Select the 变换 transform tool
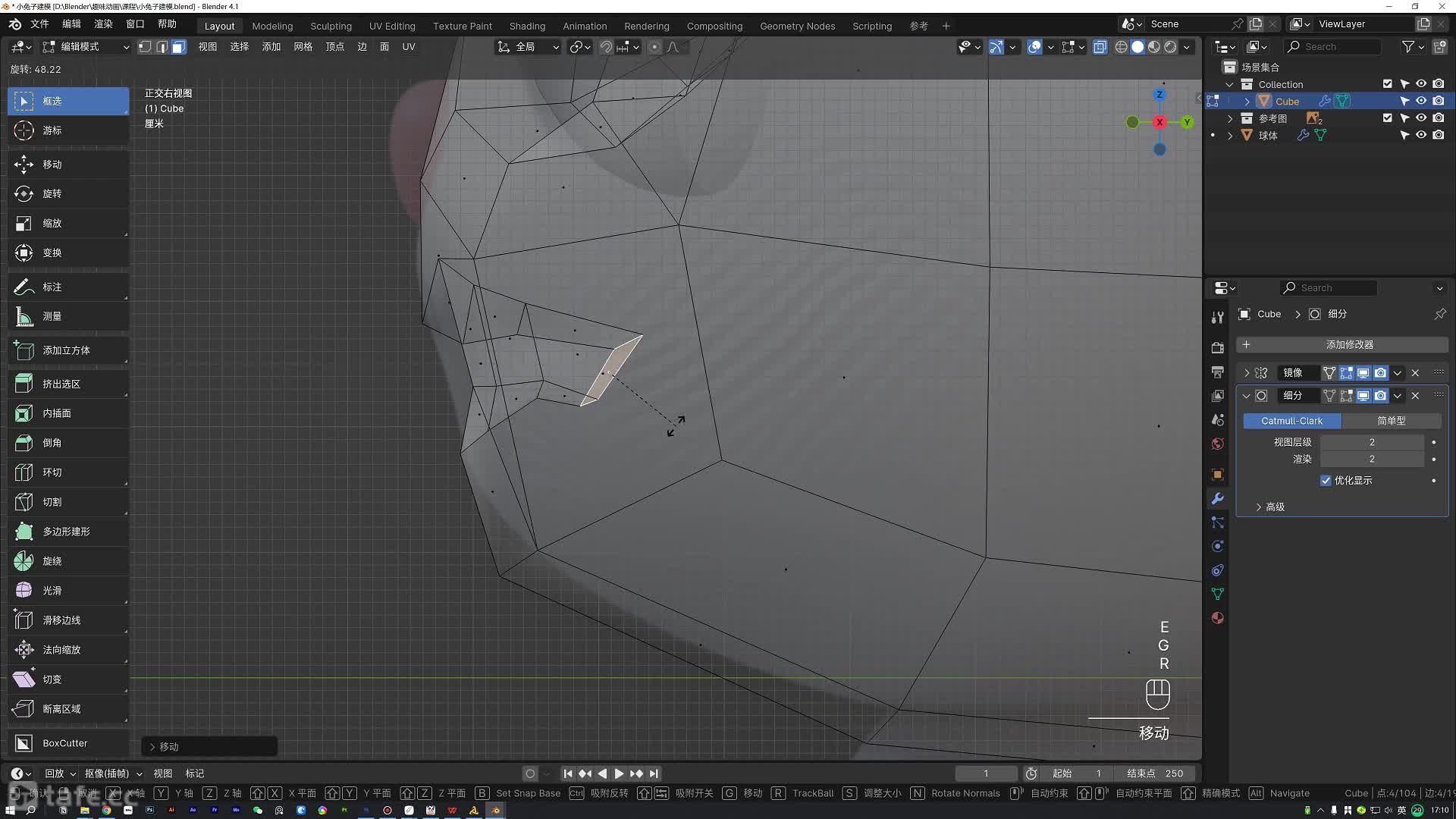The height and width of the screenshot is (819, 1456). [68, 253]
